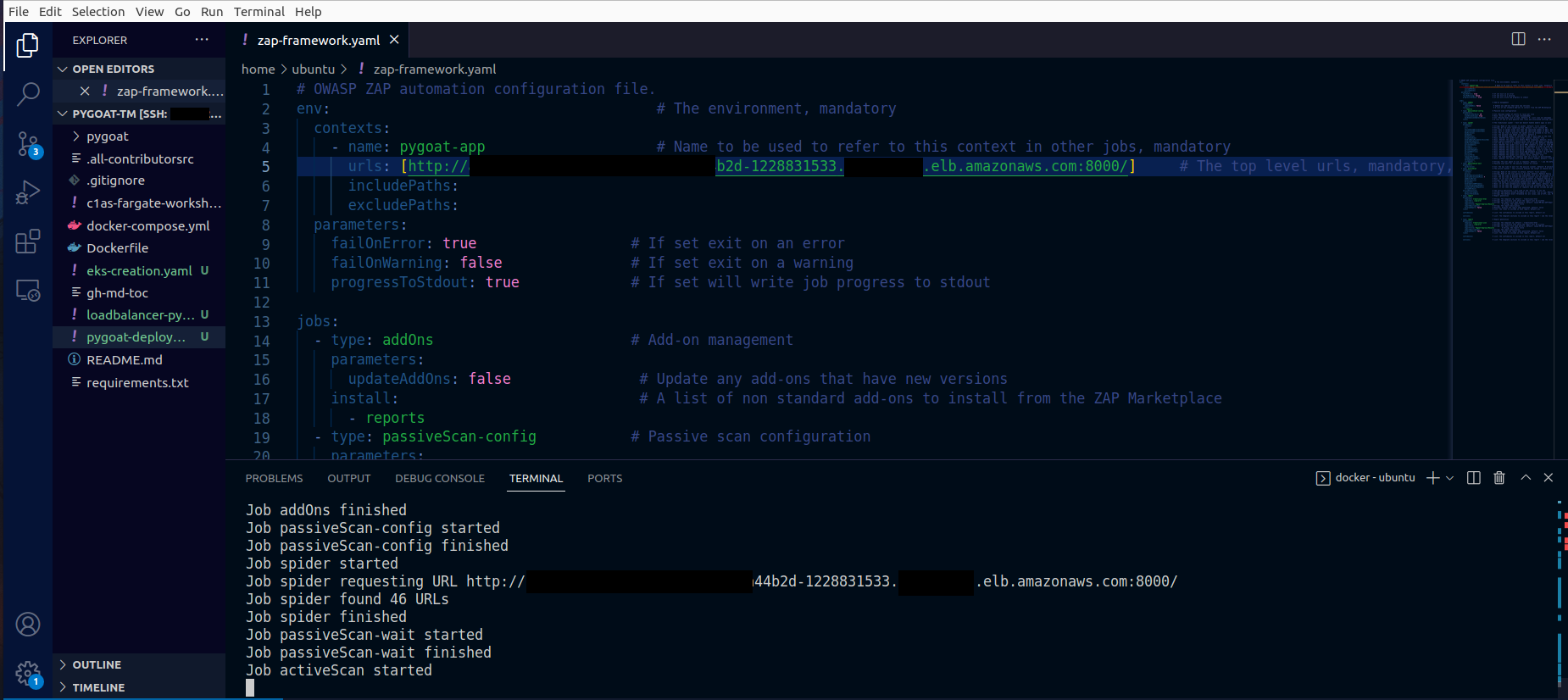This screenshot has height=700, width=1568.
Task: Click the code minimap overview
Action: 1507,161
